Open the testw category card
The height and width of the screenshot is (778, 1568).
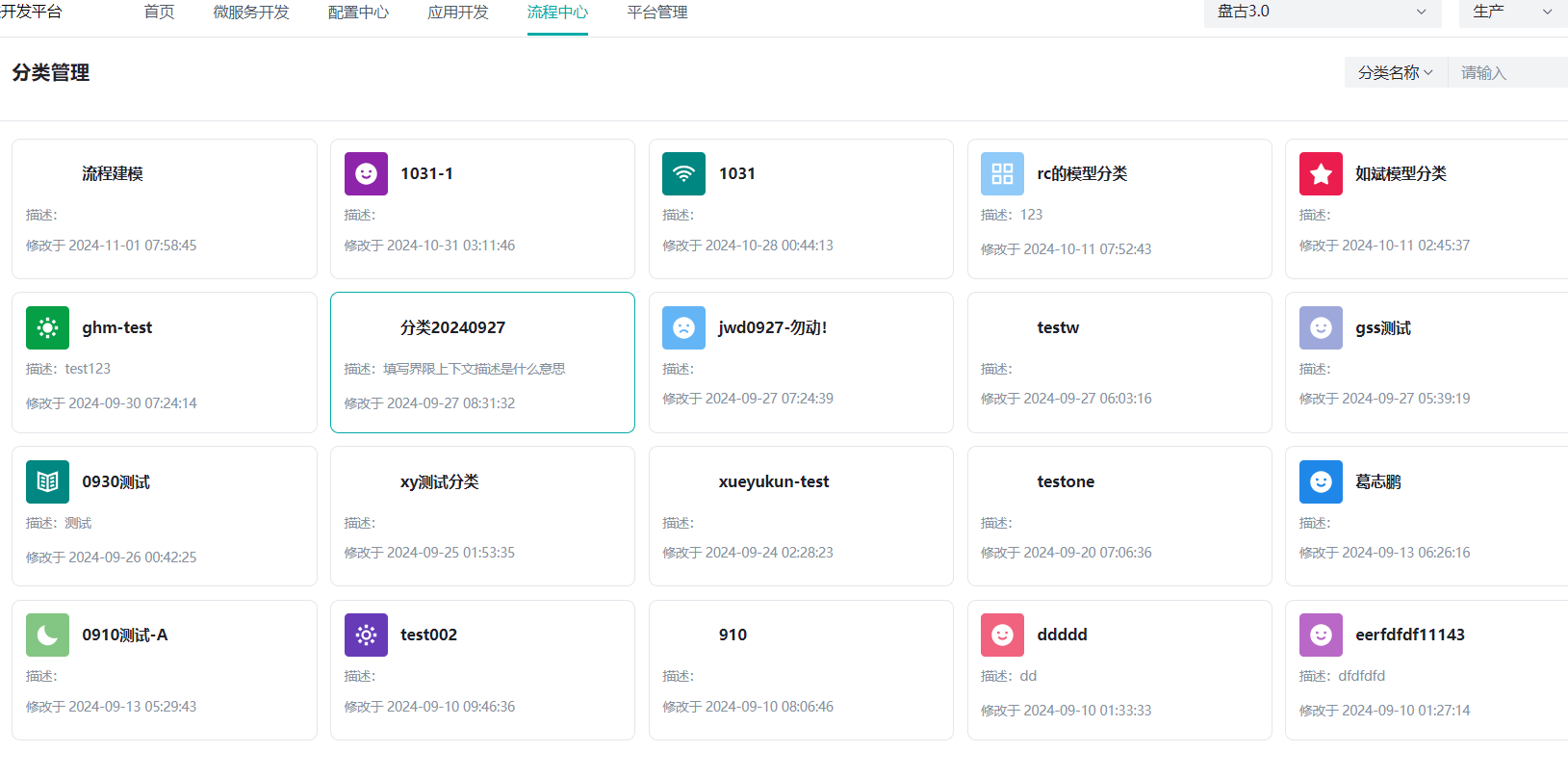[x=1119, y=363]
